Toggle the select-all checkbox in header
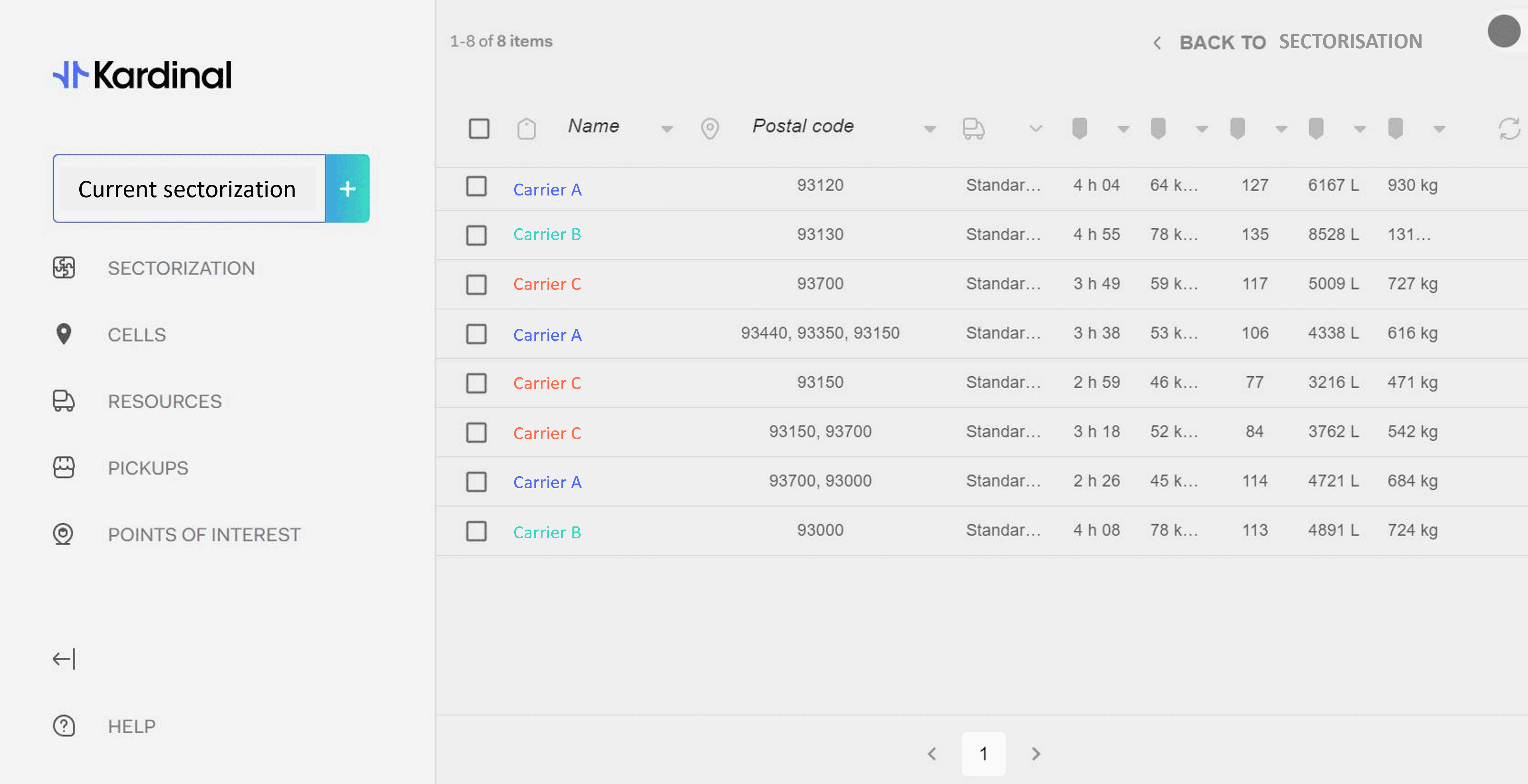1528x784 pixels. (479, 128)
